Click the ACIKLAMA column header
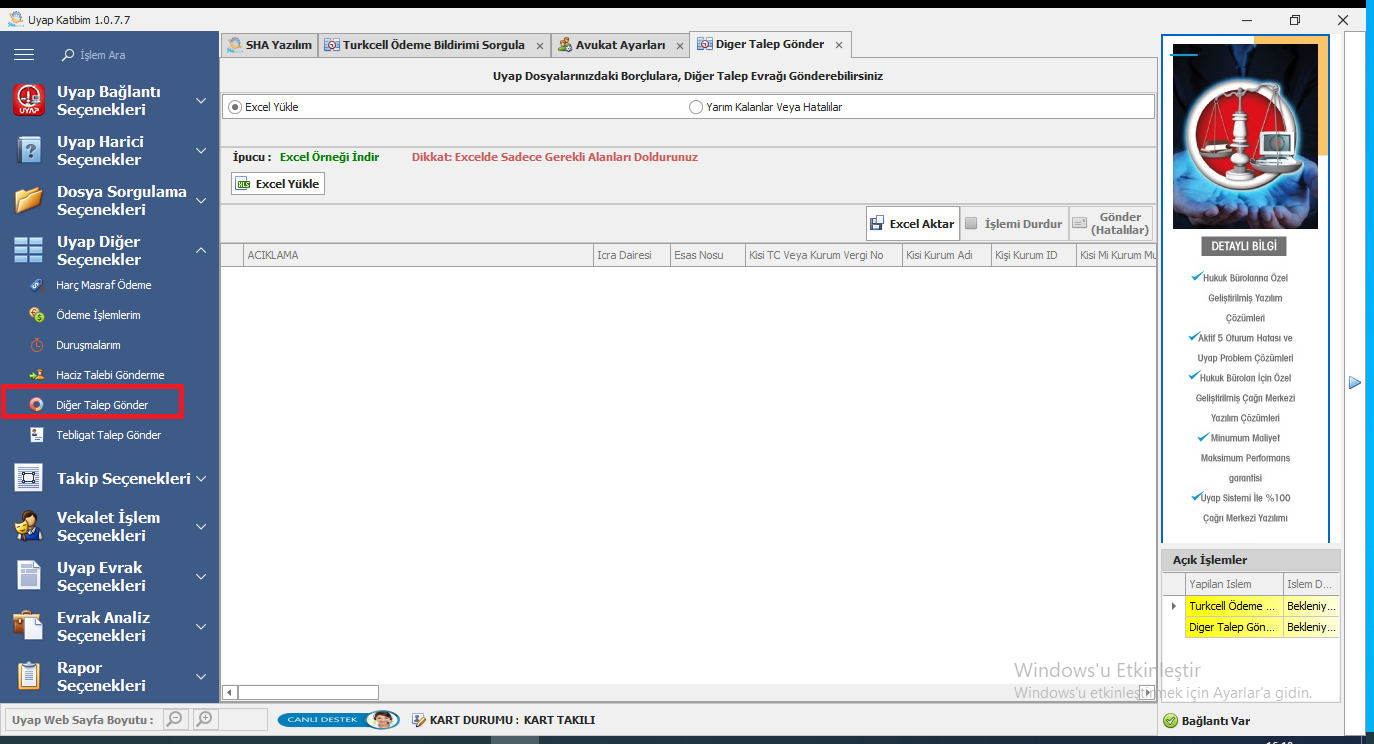The height and width of the screenshot is (744, 1374). coord(418,255)
